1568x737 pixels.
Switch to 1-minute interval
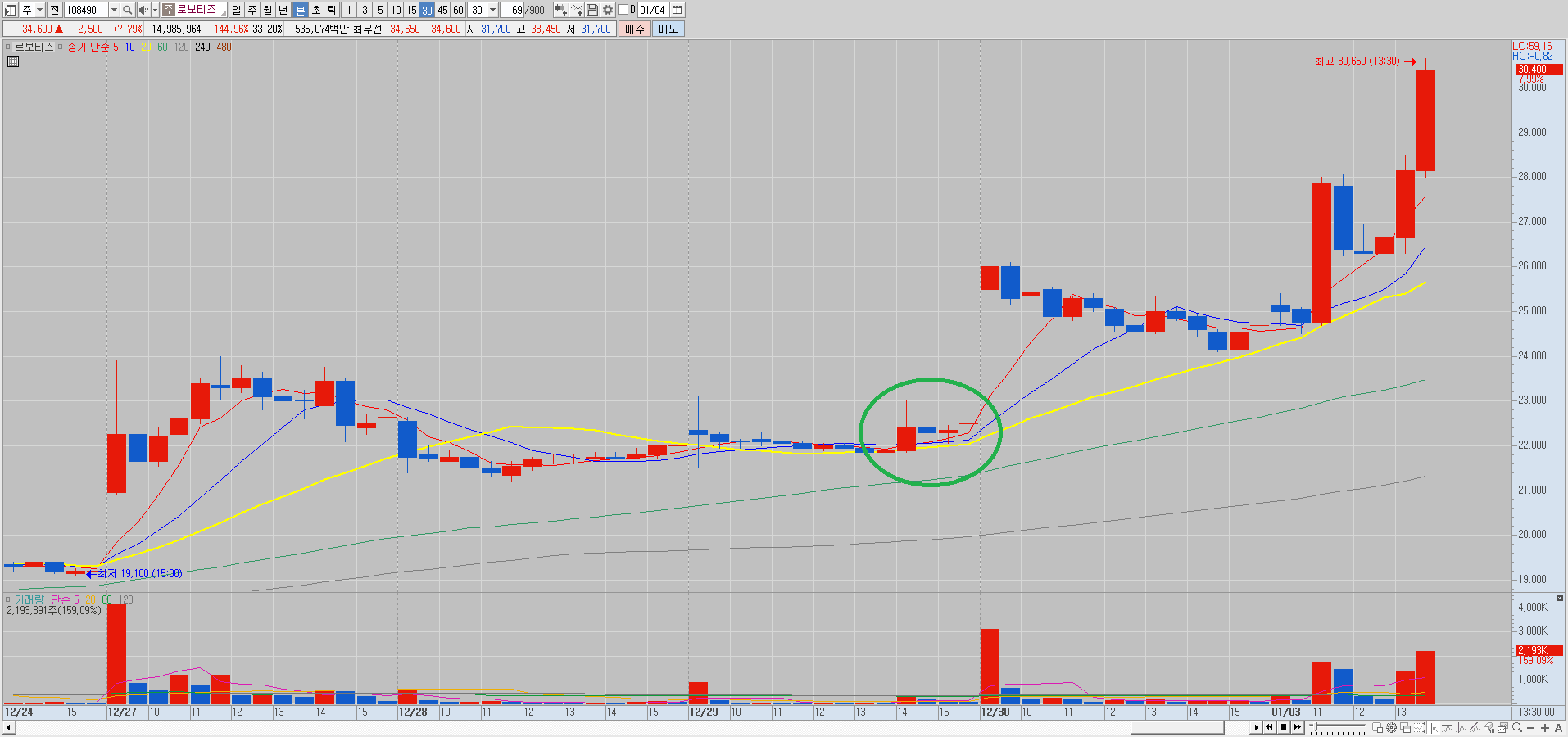(349, 10)
